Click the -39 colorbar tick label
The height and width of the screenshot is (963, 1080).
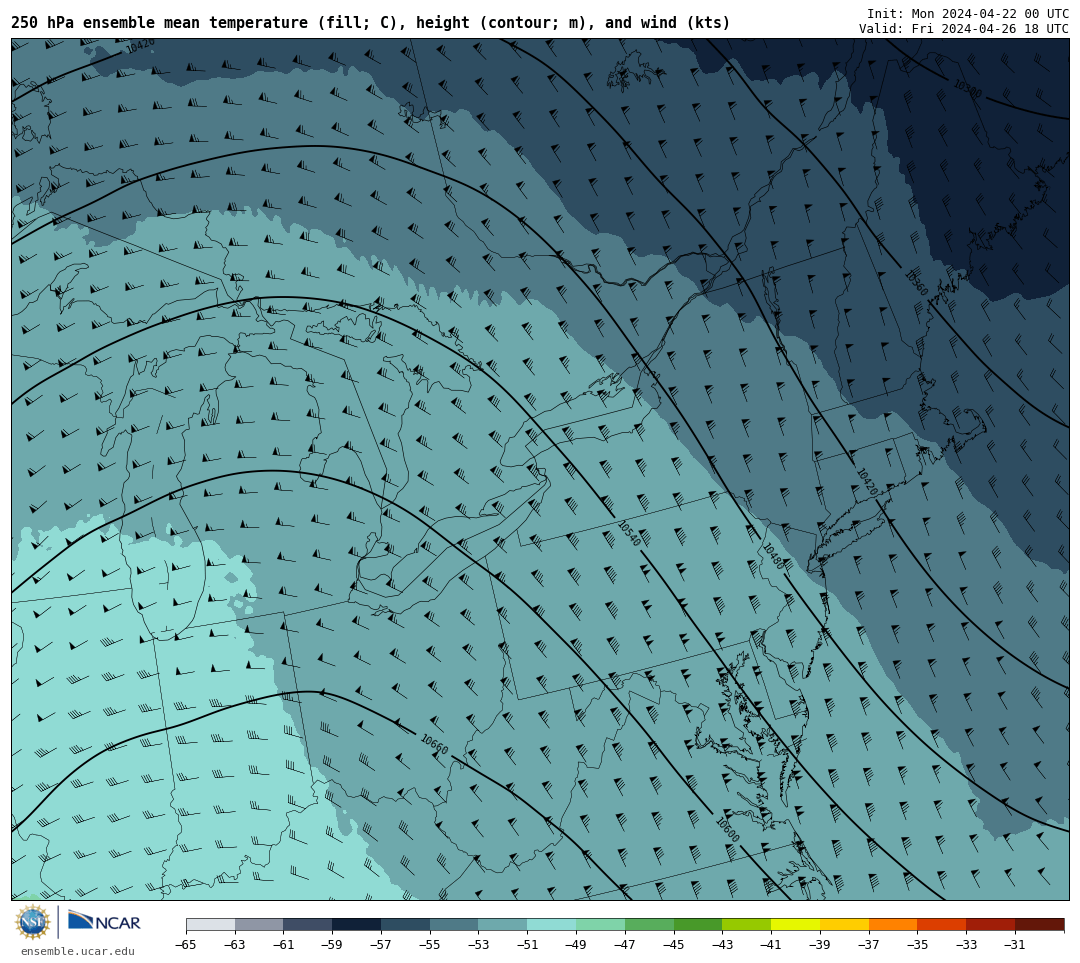(820, 944)
